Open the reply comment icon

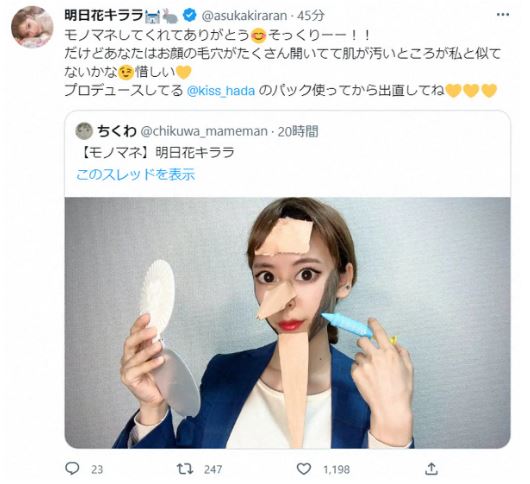coord(72,468)
